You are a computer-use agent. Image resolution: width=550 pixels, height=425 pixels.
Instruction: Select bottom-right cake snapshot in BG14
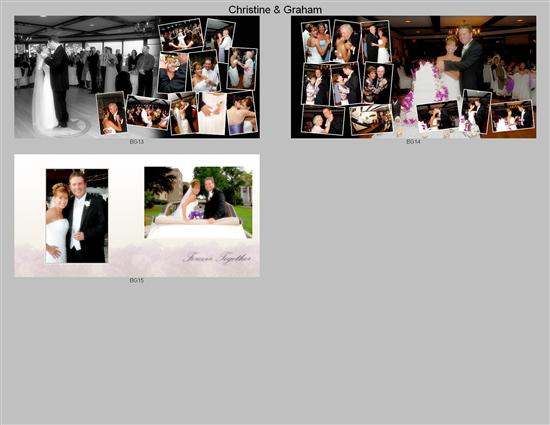point(512,116)
